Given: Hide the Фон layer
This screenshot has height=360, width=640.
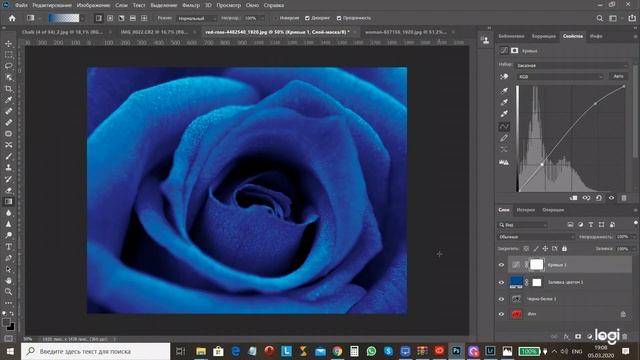Looking at the screenshot, I should (502, 314).
